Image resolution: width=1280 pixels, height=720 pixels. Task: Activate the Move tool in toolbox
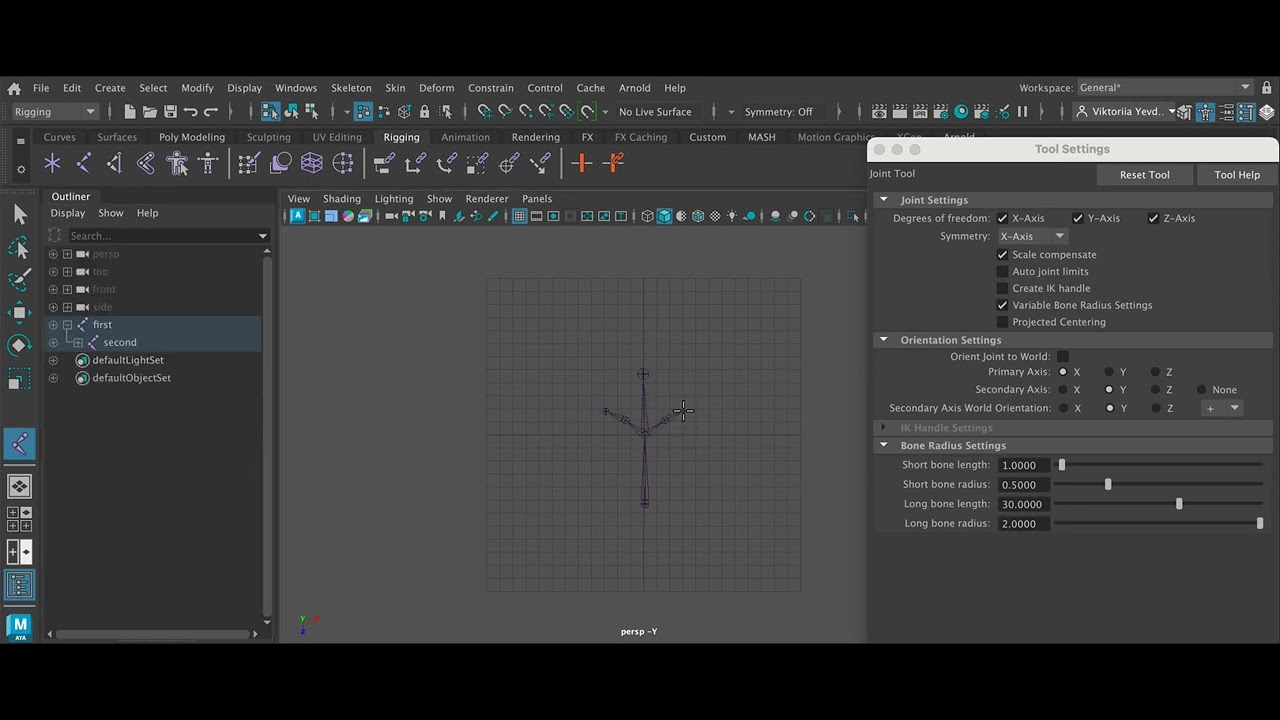pyautogui.click(x=19, y=312)
